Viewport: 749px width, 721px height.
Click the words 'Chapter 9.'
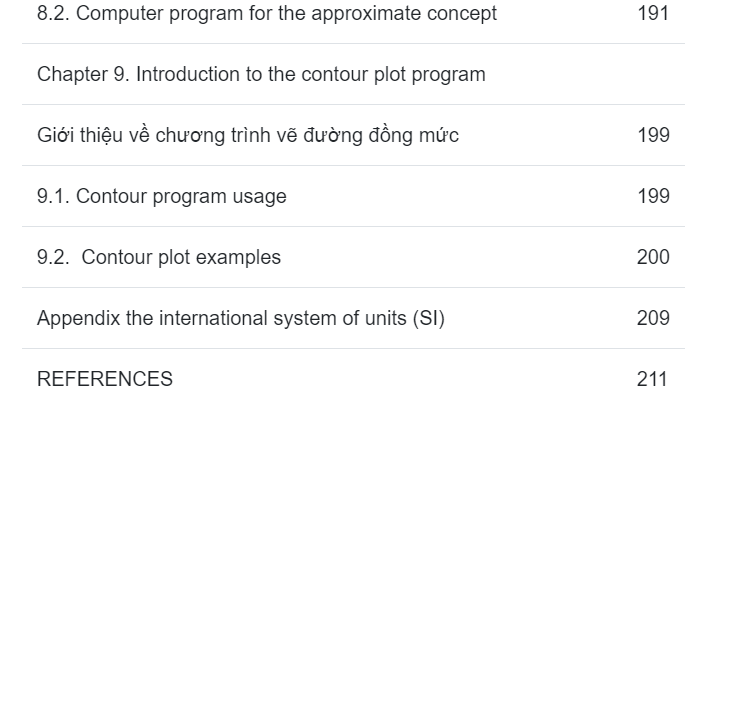[x=83, y=75]
